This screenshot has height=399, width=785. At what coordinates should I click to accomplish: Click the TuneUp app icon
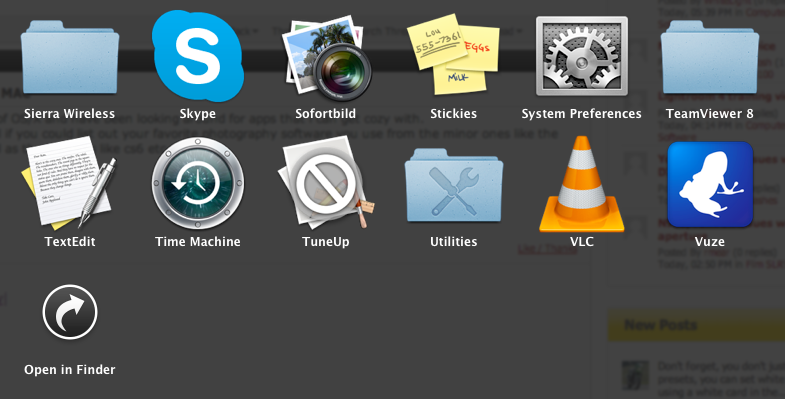tap(326, 183)
